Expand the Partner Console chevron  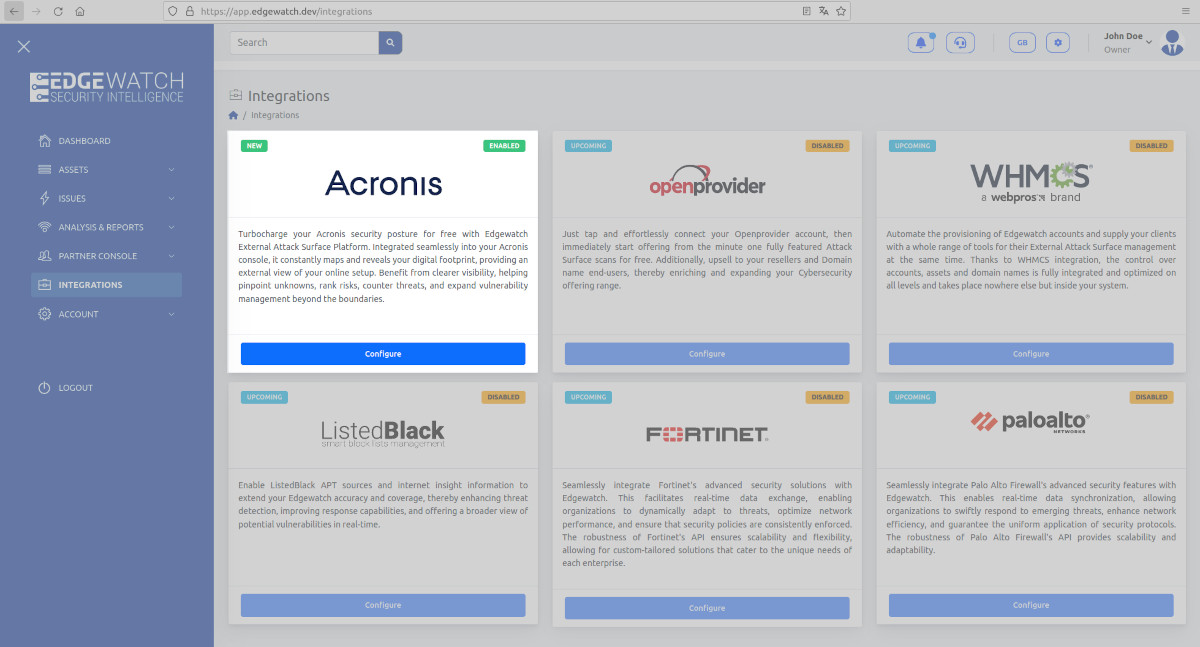[171, 256]
